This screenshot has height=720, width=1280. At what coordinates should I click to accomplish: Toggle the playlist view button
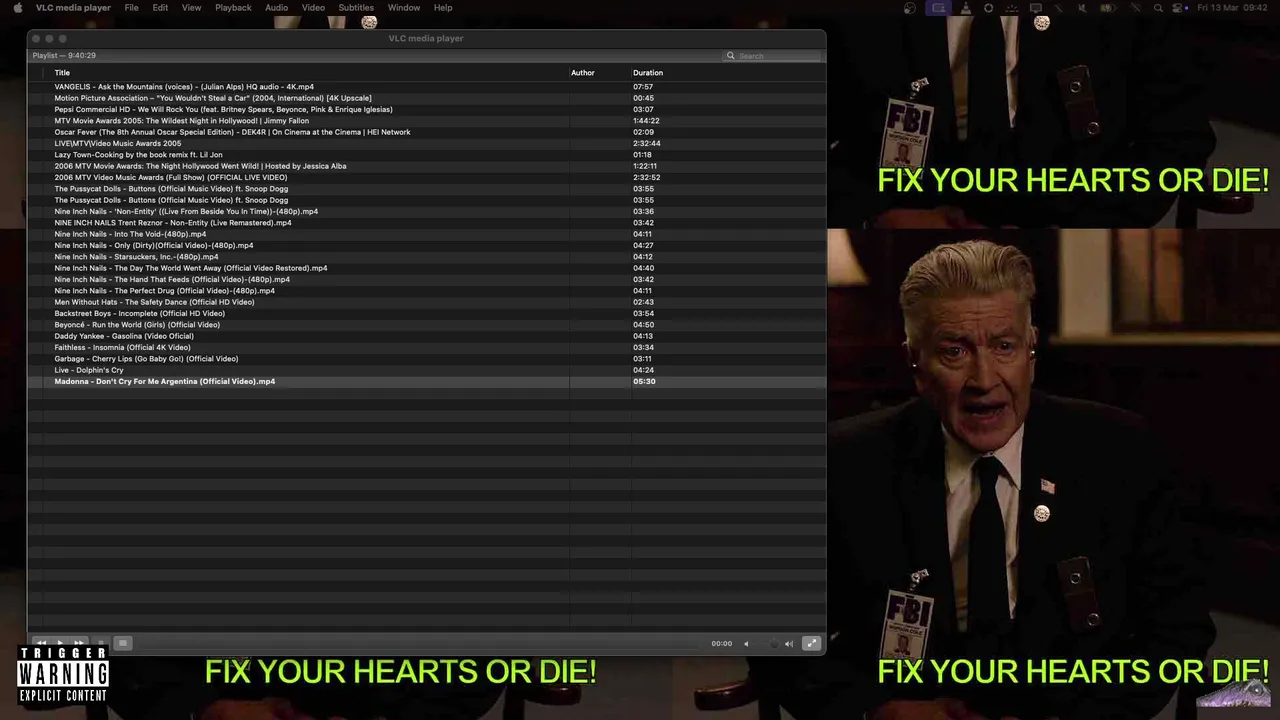tap(123, 643)
